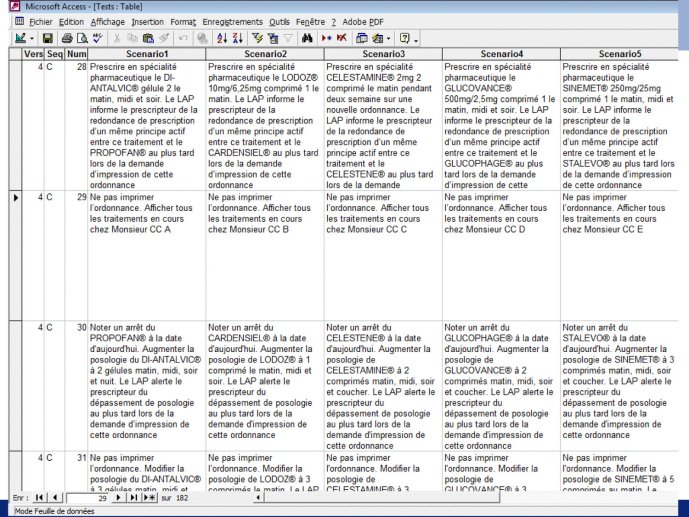The width and height of the screenshot is (689, 517).
Task: Open the View mode dropdown arrow
Action: tap(32, 39)
